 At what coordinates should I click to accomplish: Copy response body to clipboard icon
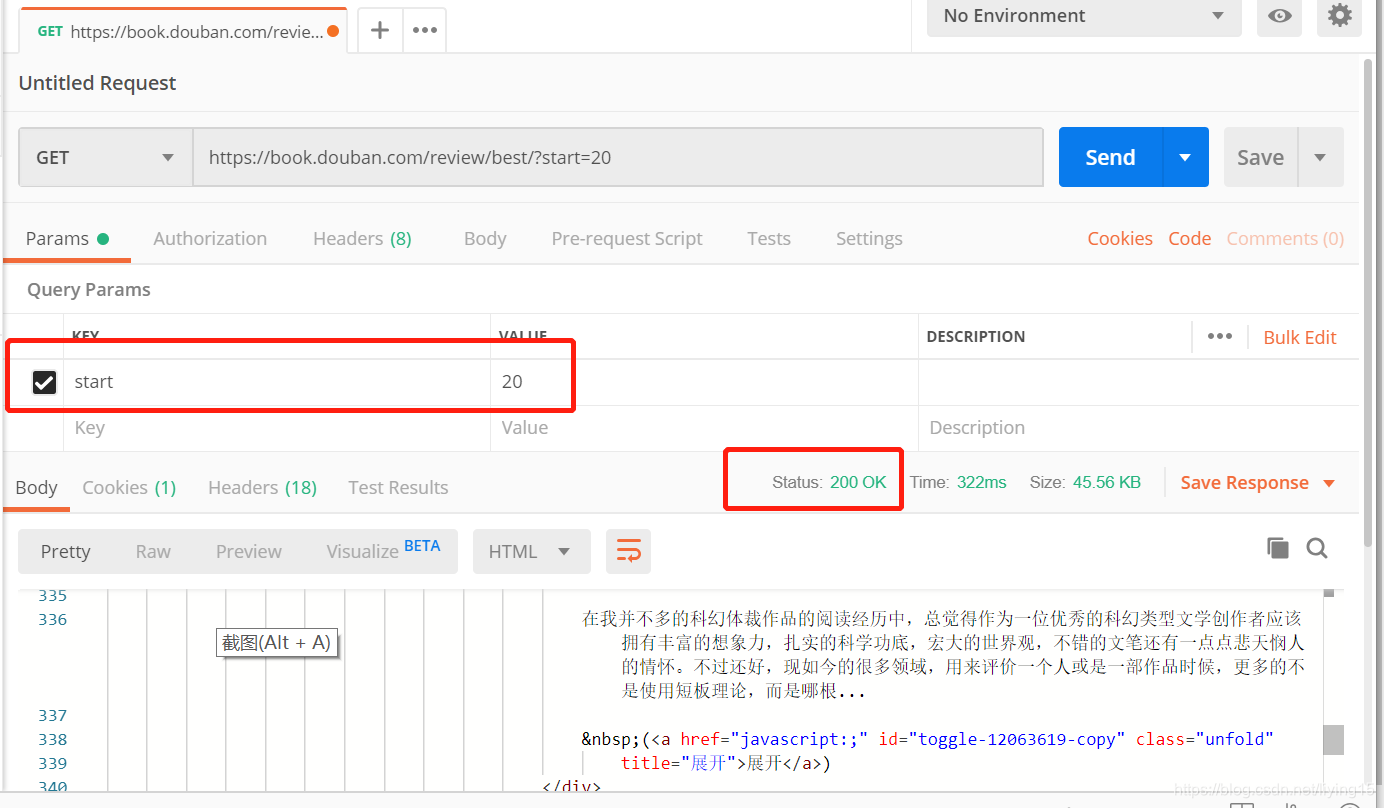tap(1277, 547)
